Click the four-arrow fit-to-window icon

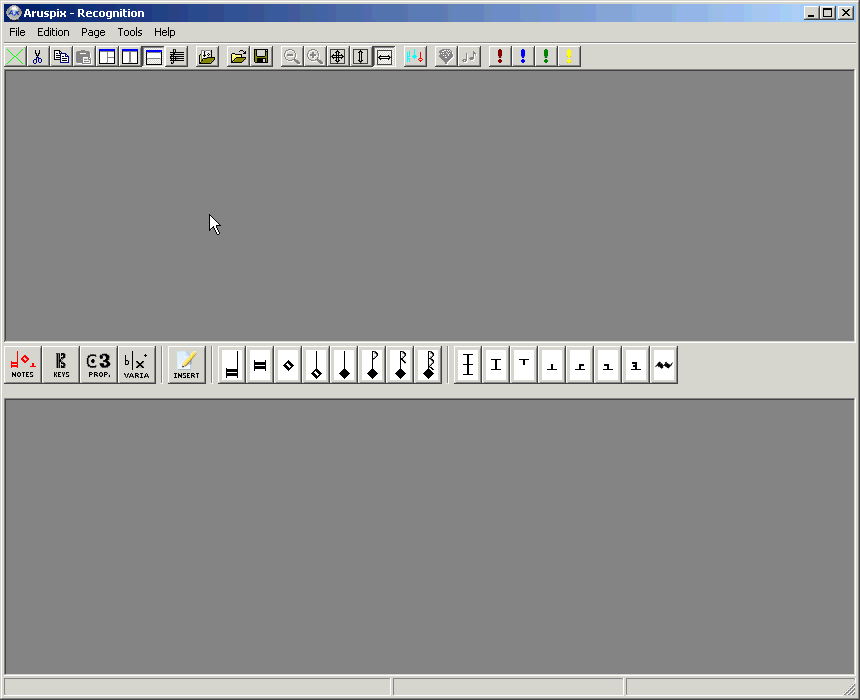(337, 57)
